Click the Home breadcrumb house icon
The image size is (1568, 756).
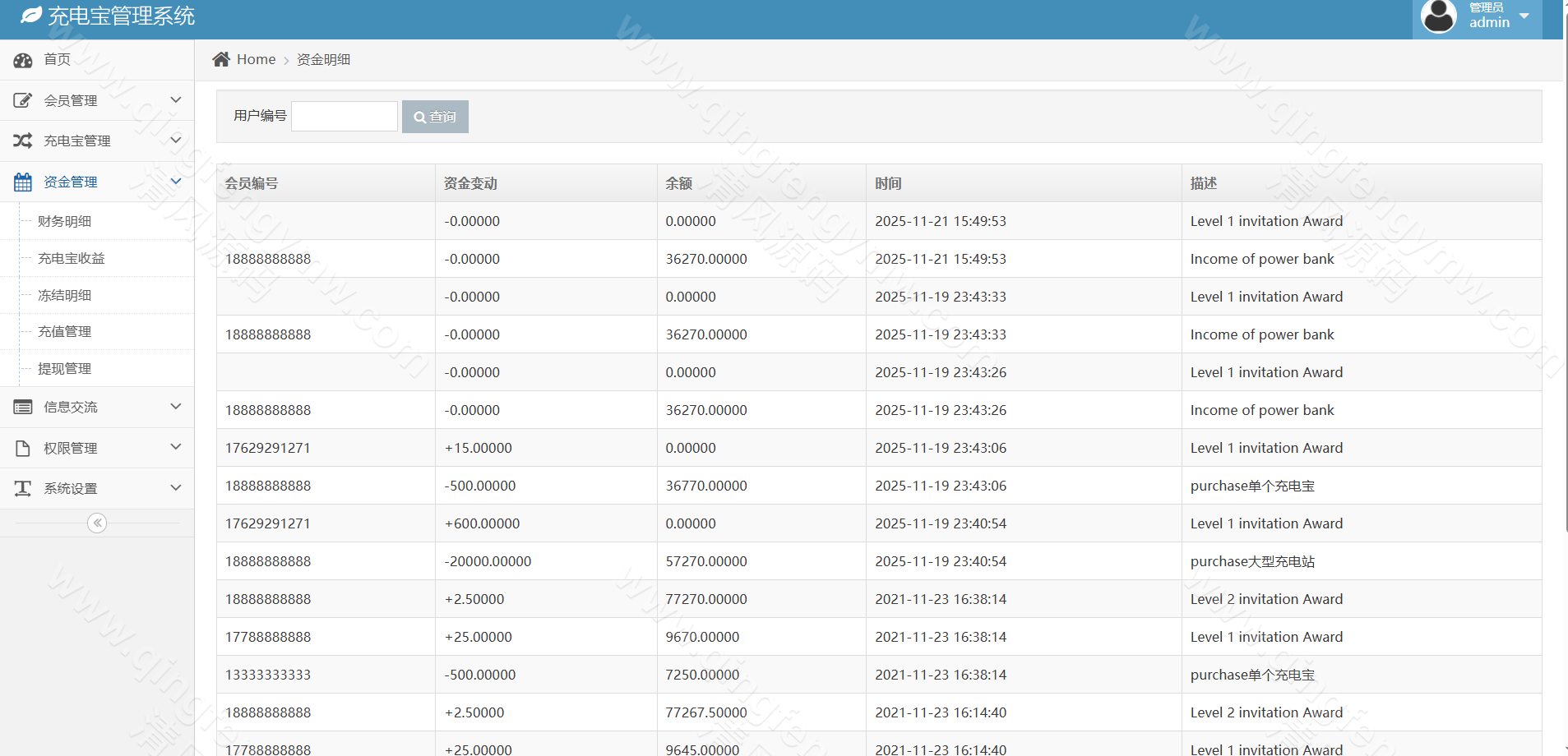tap(220, 58)
